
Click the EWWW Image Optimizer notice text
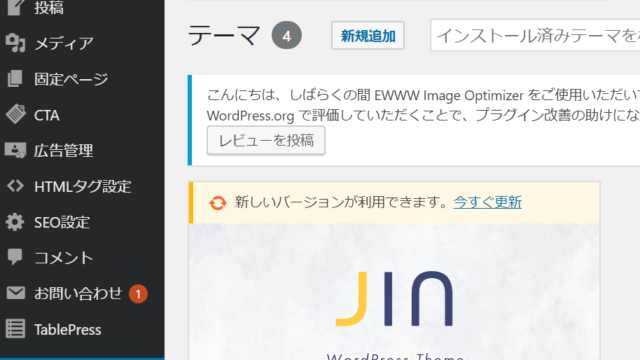(x=423, y=105)
